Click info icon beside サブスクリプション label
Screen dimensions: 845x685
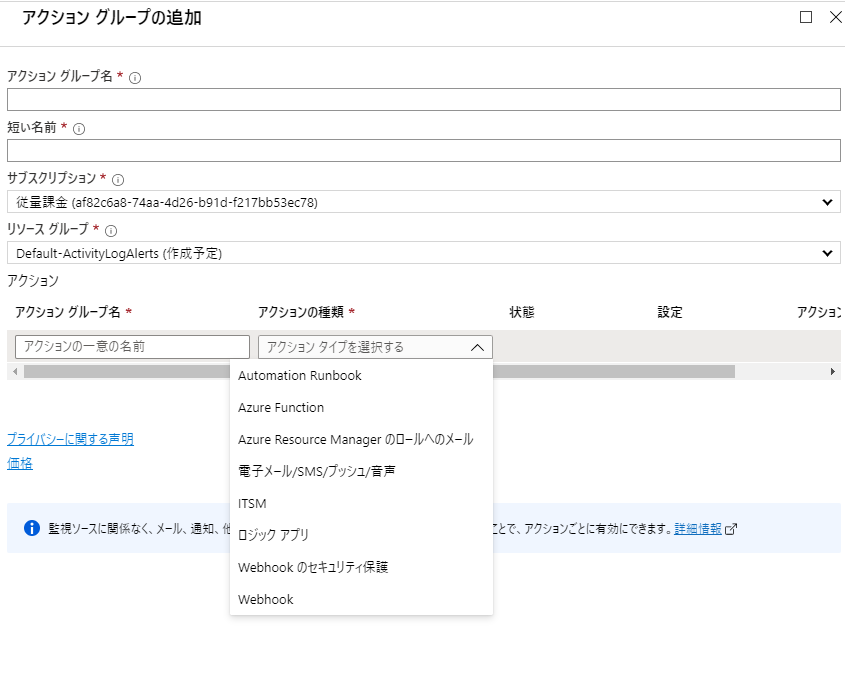coord(118,180)
